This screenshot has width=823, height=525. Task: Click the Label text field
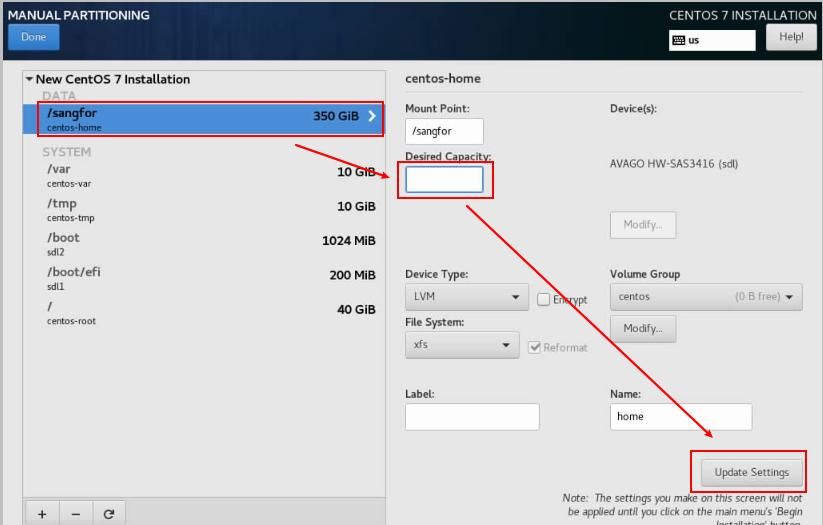point(472,416)
